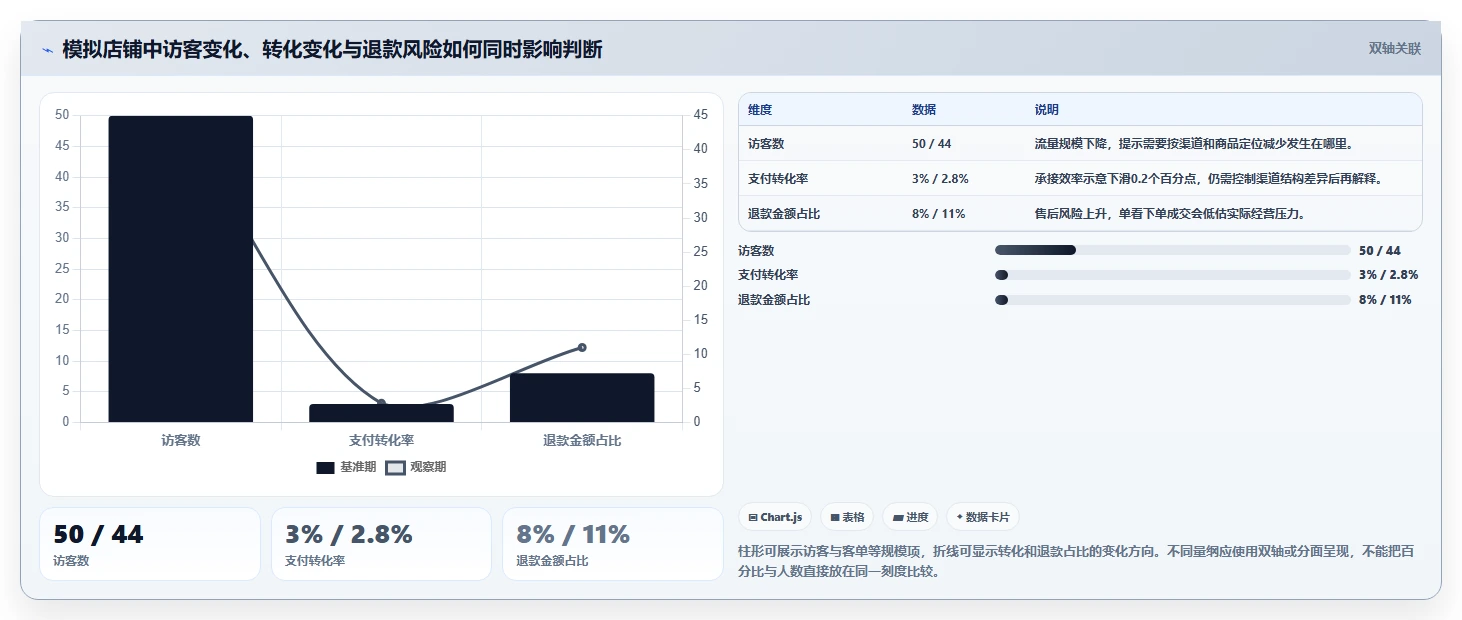Select the 进度 chip

[910, 517]
